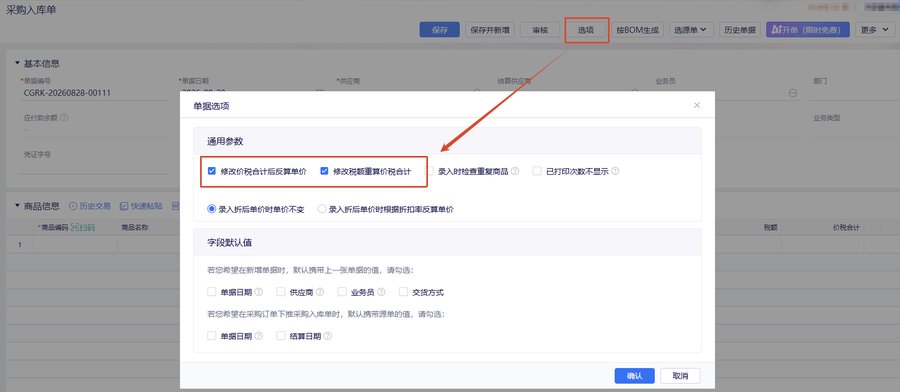Screen dimensions: 900x392
Task: Click 确认 in the 单据选项 dialog
Action: pyautogui.click(x=634, y=376)
